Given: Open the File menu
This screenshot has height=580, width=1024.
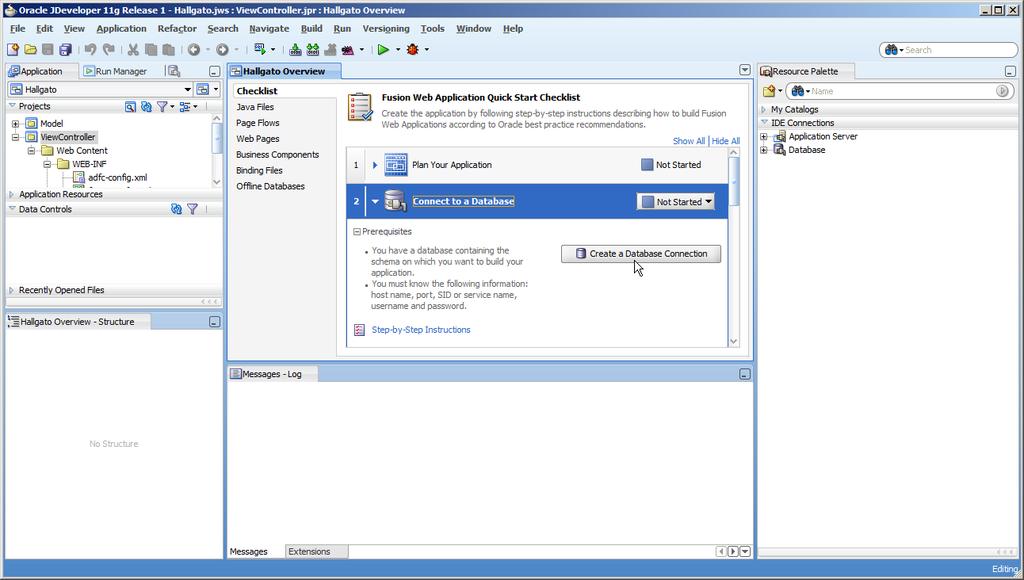Looking at the screenshot, I should (18, 29).
